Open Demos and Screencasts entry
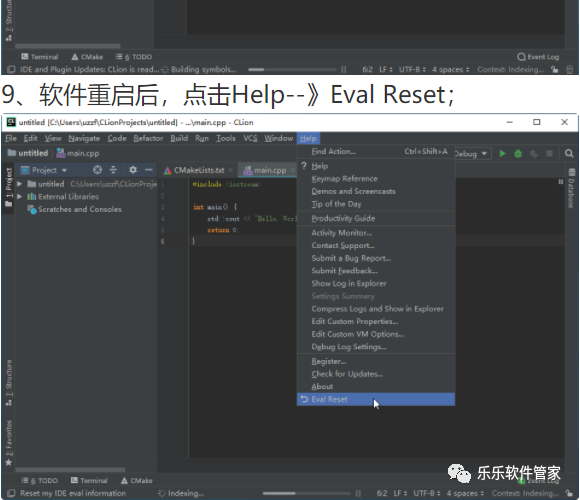580x500 pixels. (376, 192)
